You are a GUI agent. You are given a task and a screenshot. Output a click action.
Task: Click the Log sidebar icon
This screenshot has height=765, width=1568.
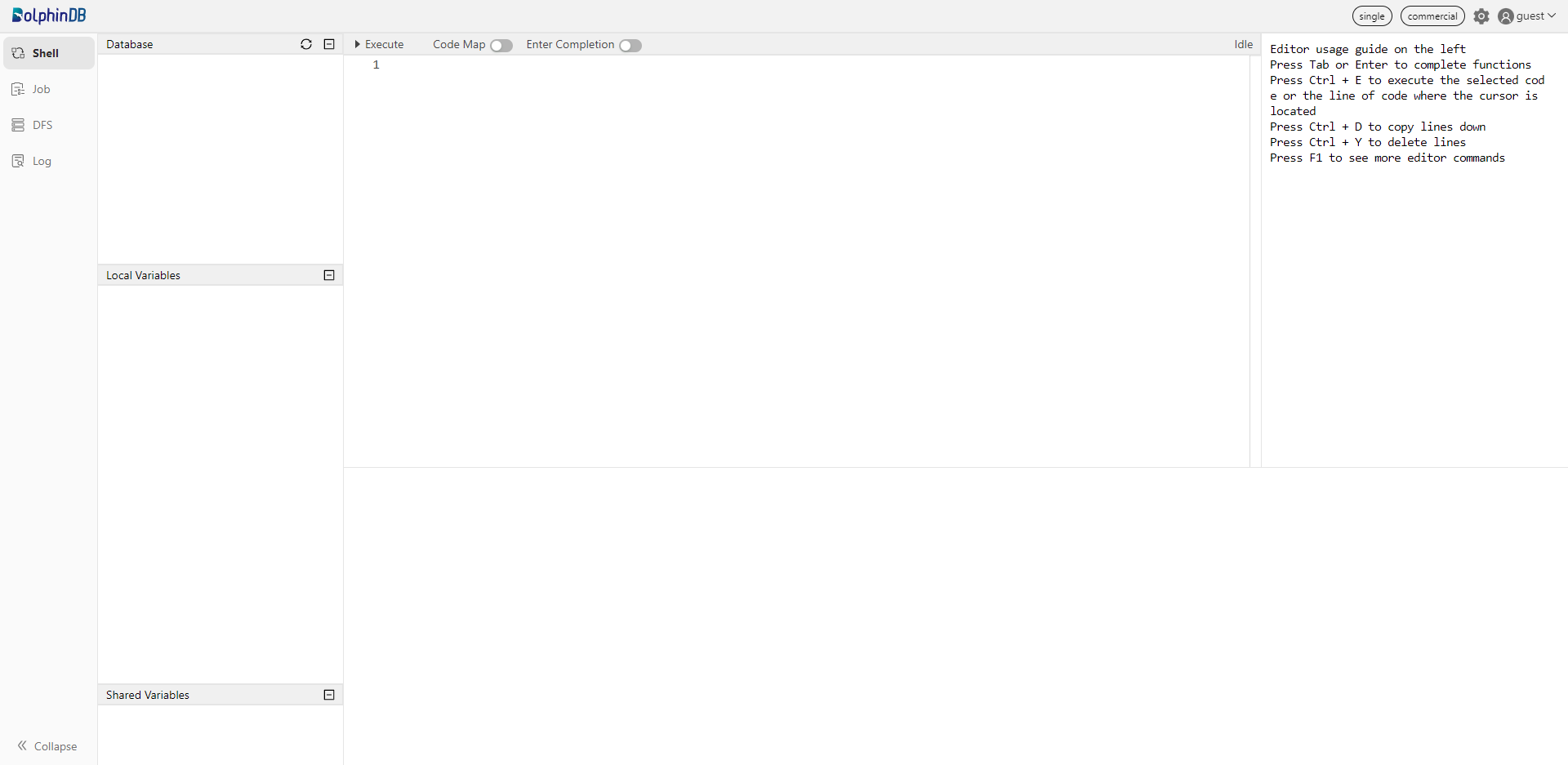[x=18, y=161]
